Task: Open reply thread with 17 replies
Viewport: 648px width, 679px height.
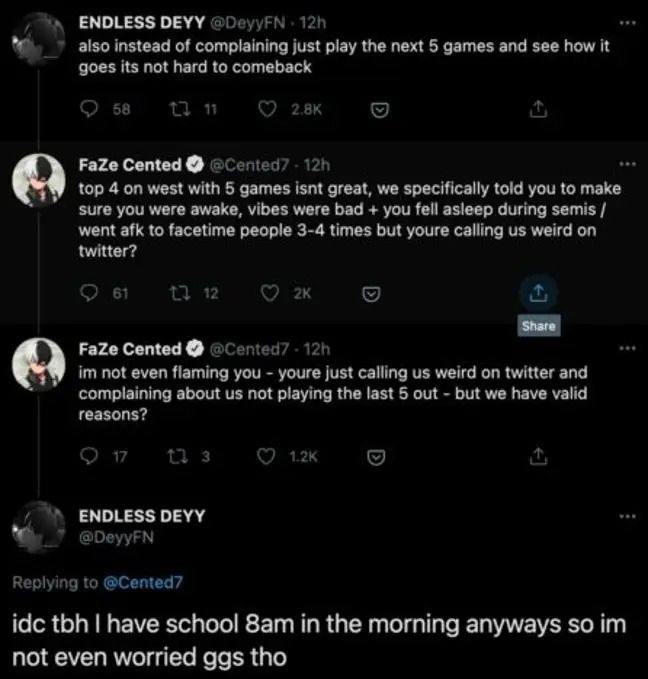Action: coord(90,456)
